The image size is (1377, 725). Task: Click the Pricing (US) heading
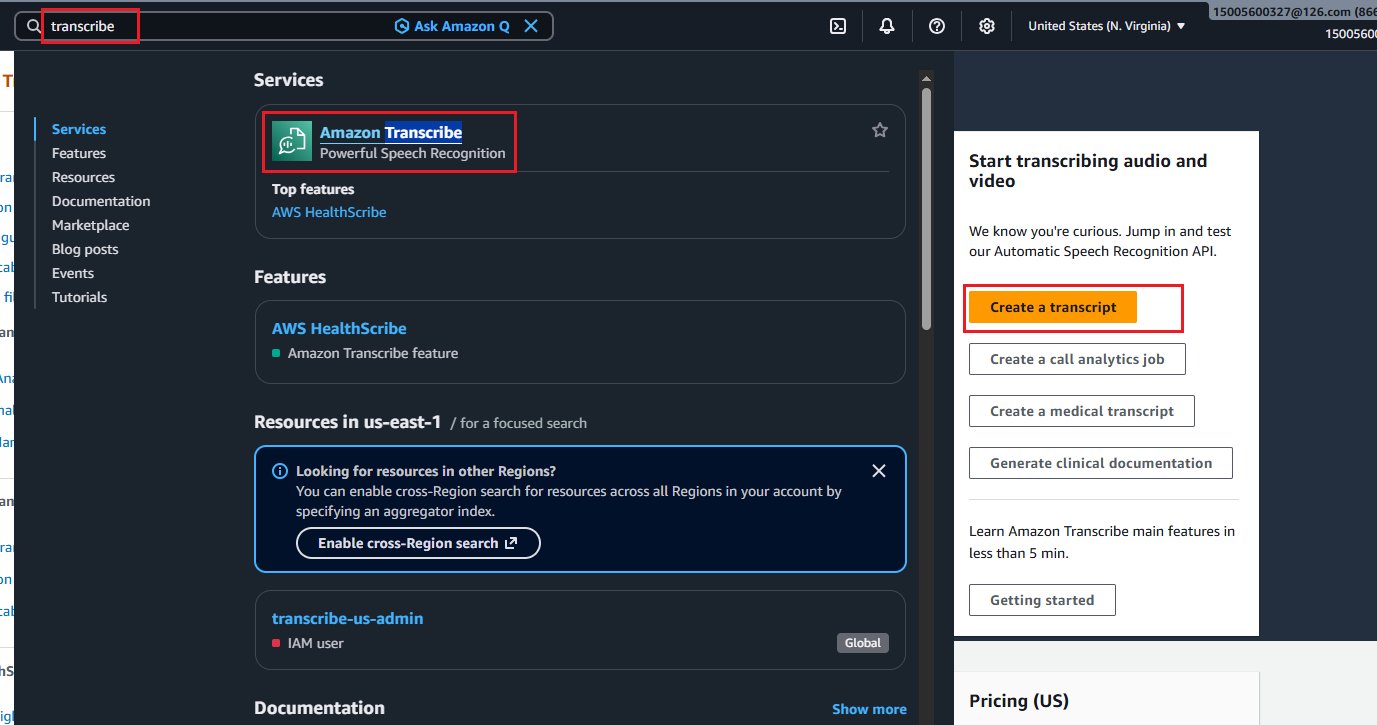click(1019, 700)
